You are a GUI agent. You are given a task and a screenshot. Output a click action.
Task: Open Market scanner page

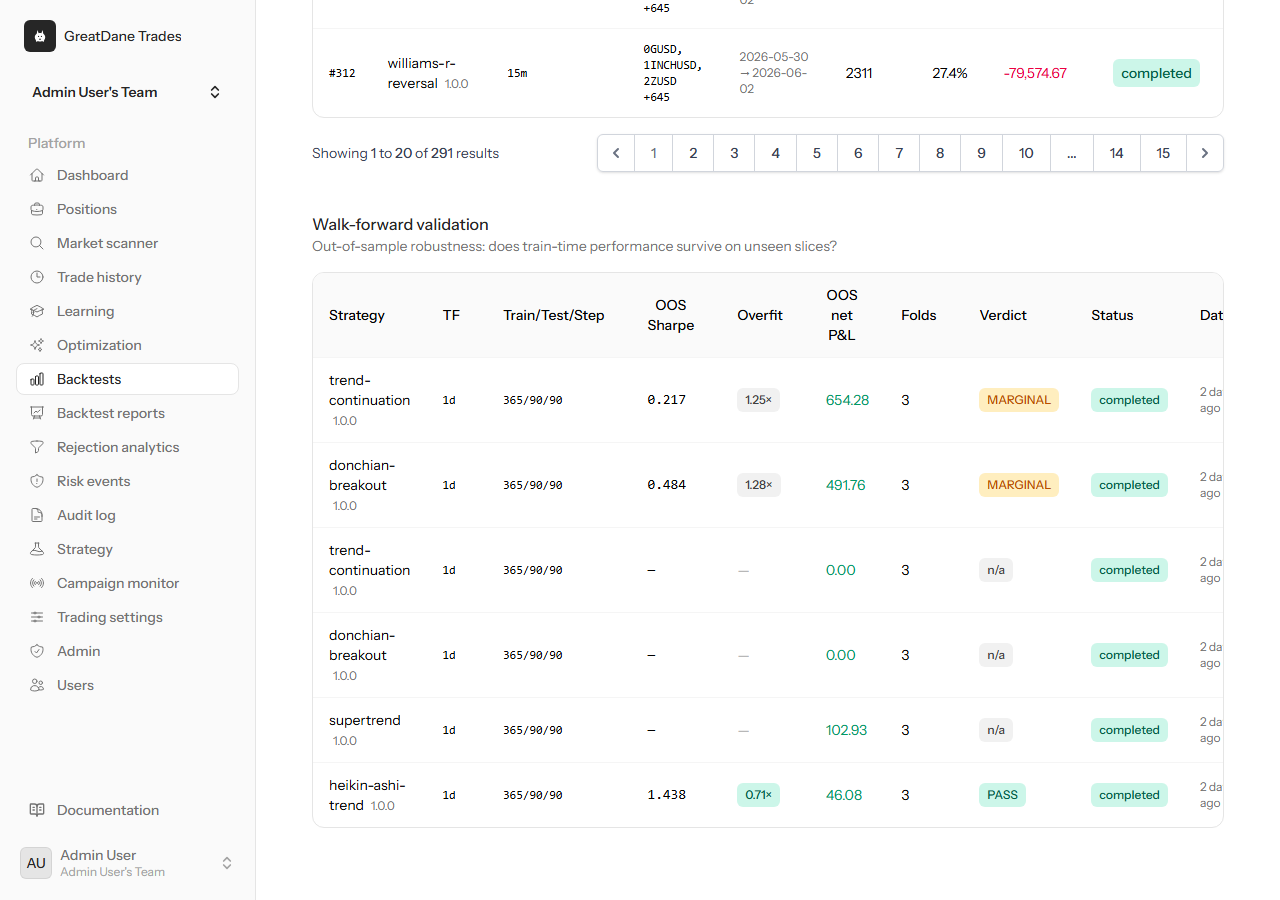coord(127,243)
